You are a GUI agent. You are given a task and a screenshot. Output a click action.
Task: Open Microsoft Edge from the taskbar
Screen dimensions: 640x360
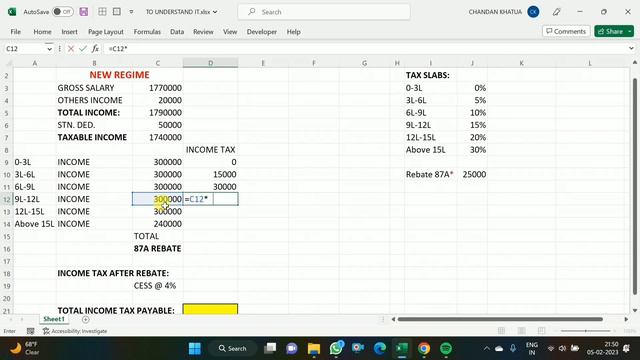coord(380,348)
